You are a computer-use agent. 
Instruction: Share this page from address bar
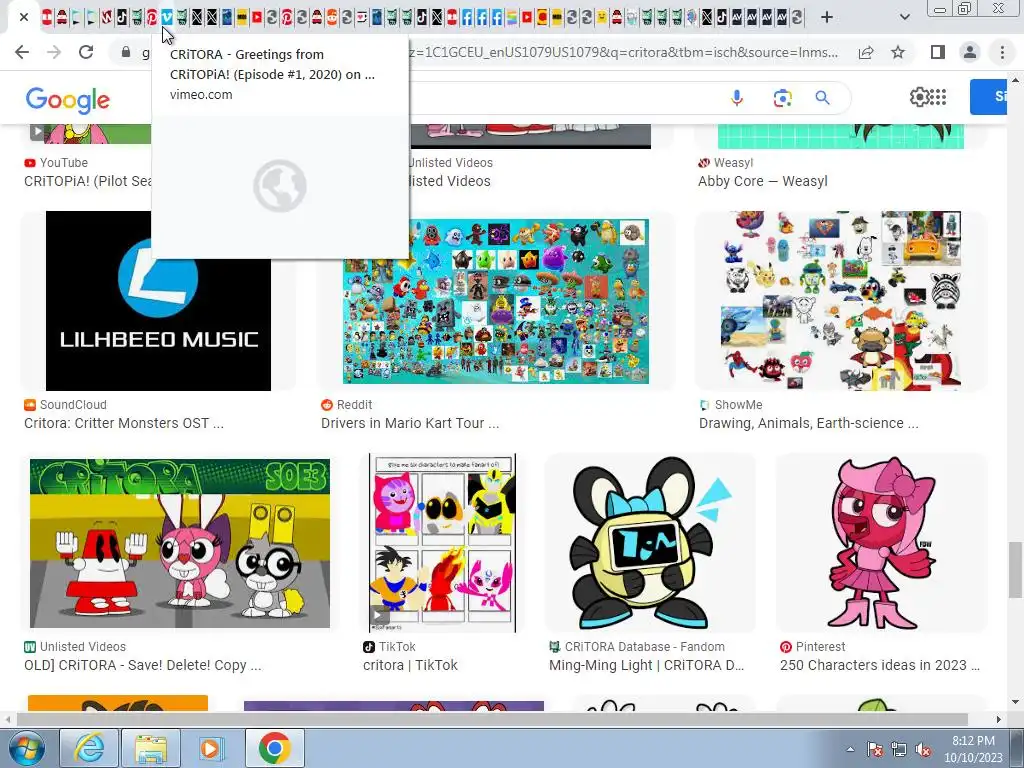click(866, 52)
